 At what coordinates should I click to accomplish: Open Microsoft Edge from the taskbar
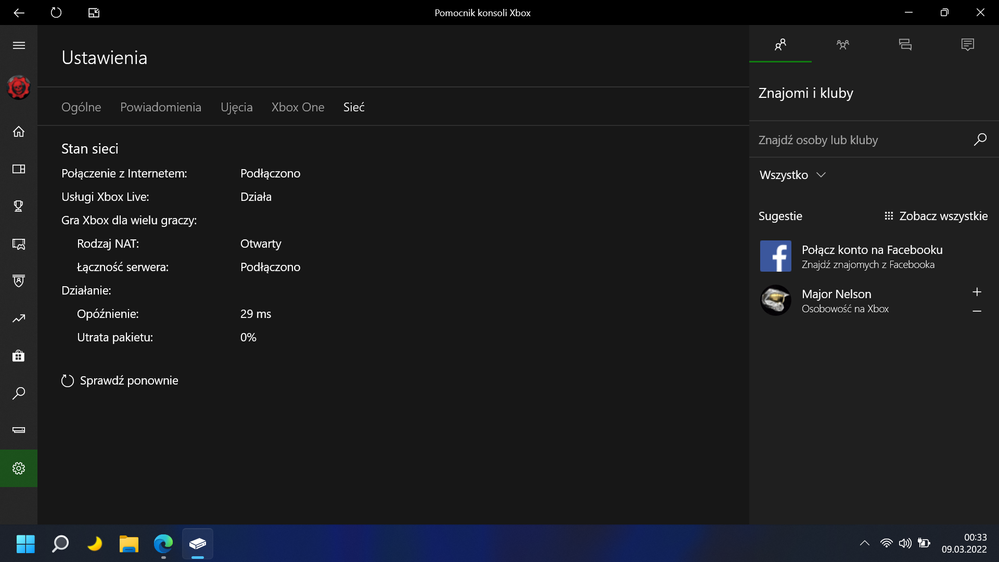tap(163, 544)
